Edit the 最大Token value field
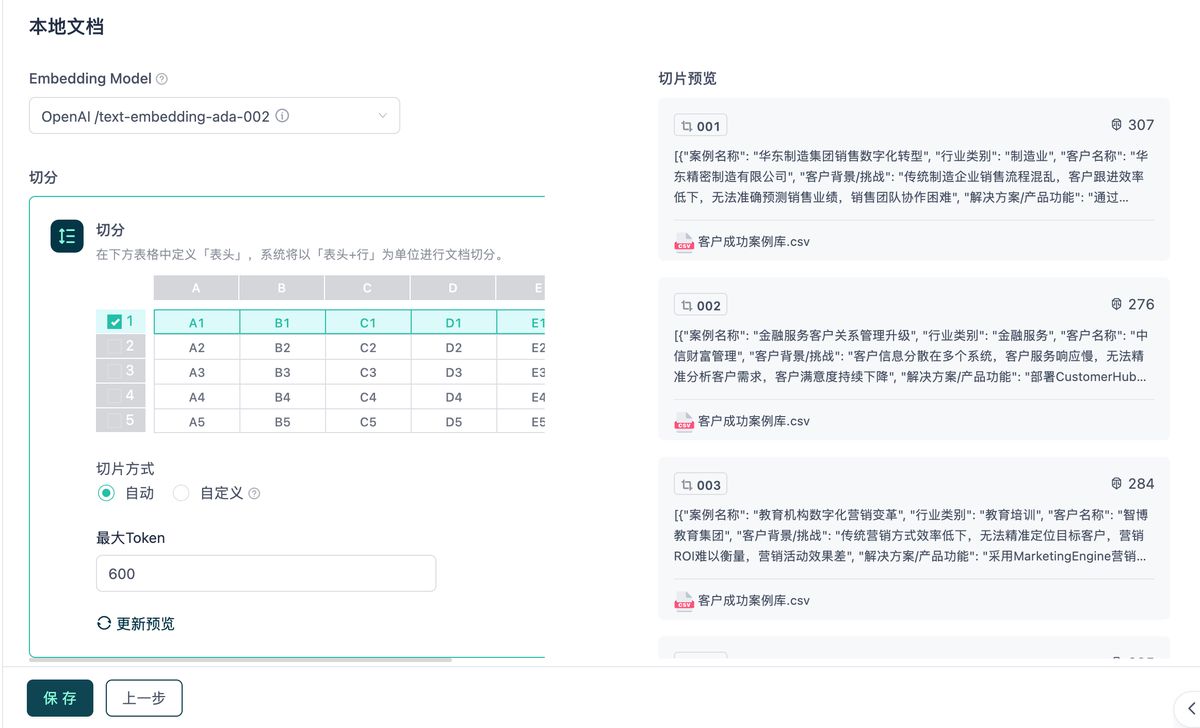This screenshot has width=1200, height=728. point(265,573)
